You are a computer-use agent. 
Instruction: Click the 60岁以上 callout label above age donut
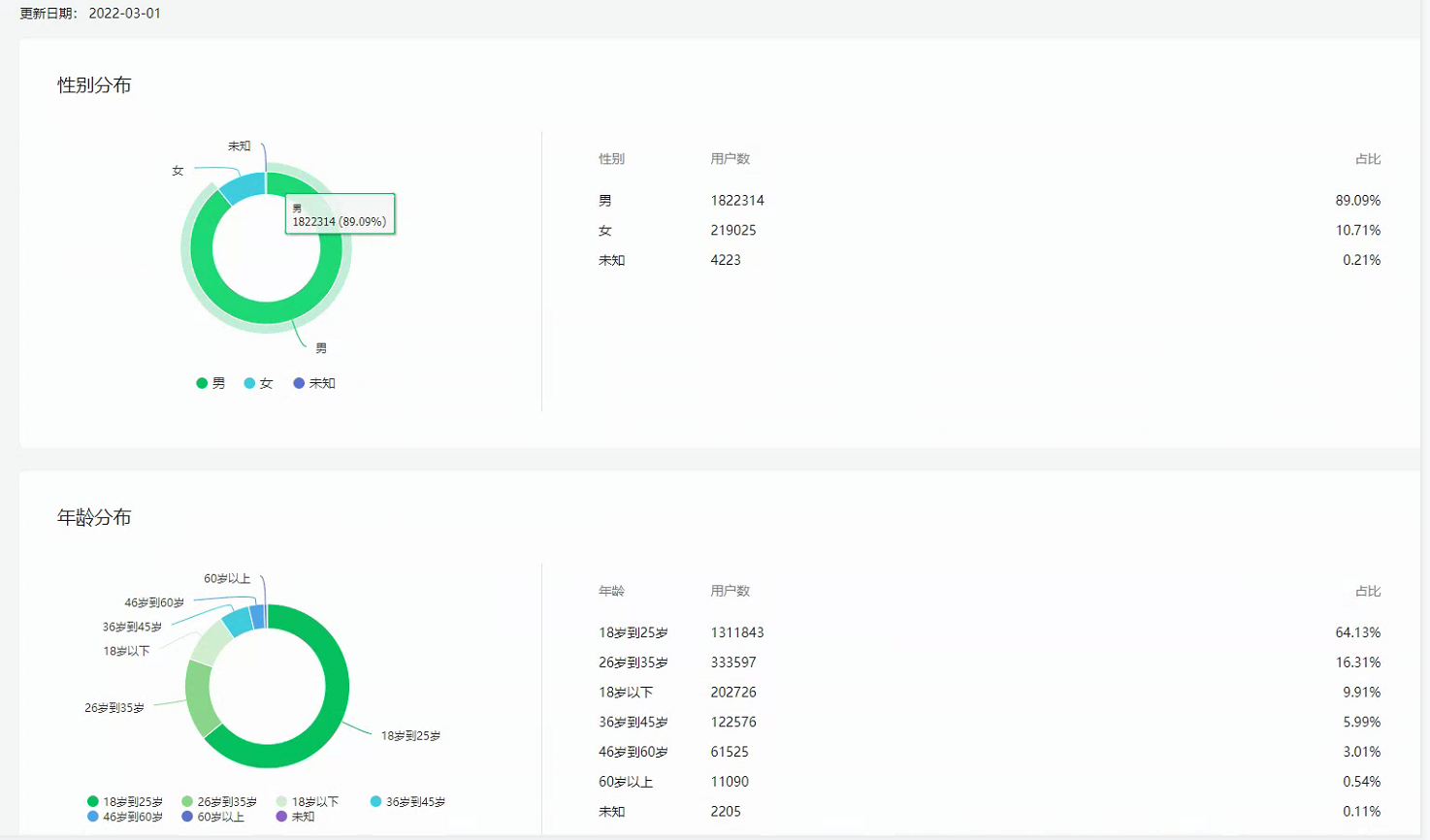tap(227, 579)
